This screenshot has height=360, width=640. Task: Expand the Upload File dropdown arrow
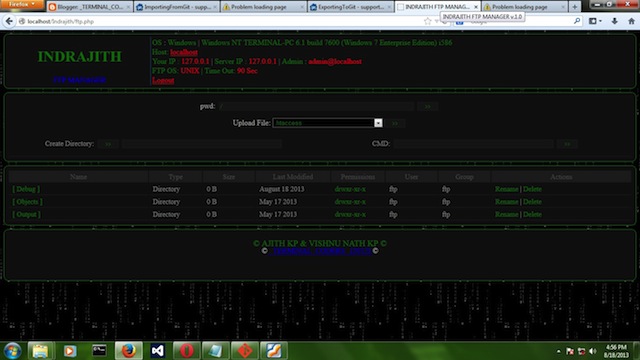point(378,123)
